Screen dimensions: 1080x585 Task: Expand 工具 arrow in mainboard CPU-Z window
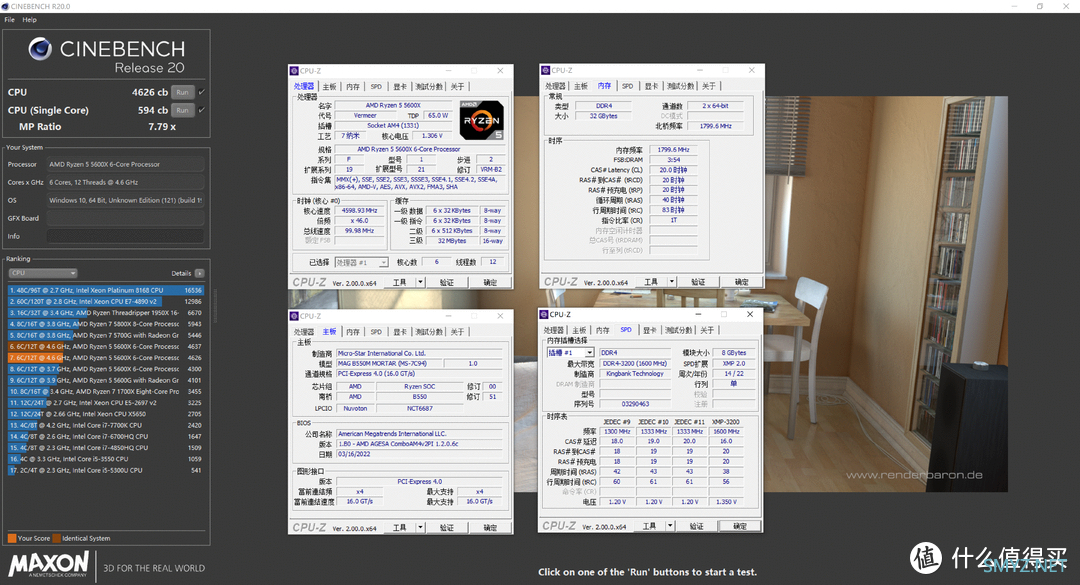pyautogui.click(x=420, y=528)
